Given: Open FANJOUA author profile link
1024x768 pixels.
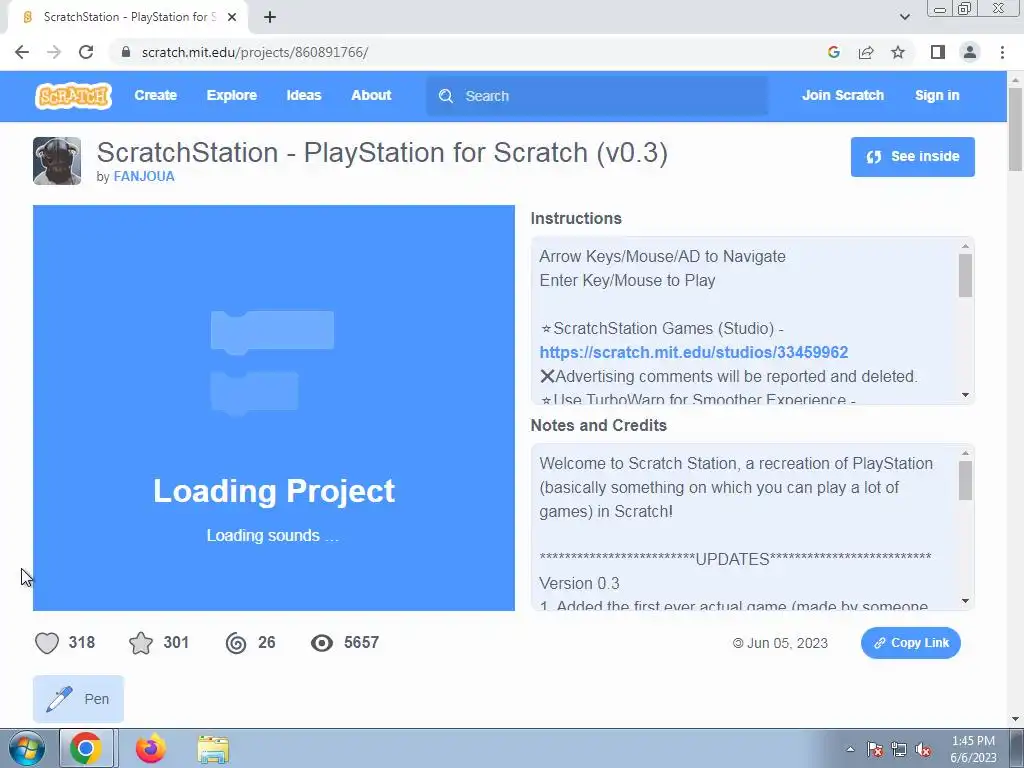Looking at the screenshot, I should point(144,176).
